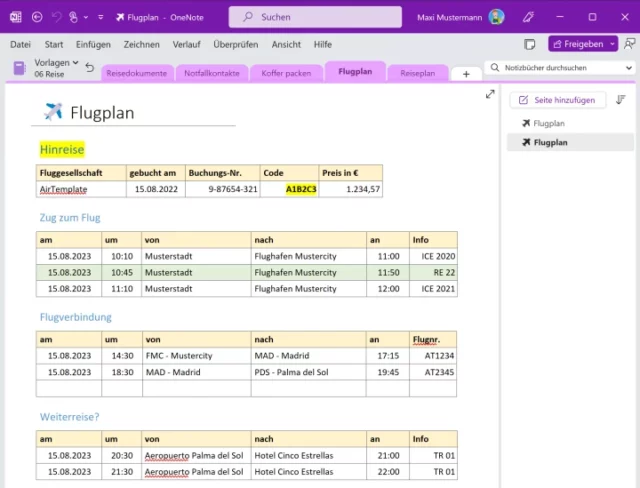Click the Weiterreise? heading
640x488 pixels.
click(x=69, y=417)
